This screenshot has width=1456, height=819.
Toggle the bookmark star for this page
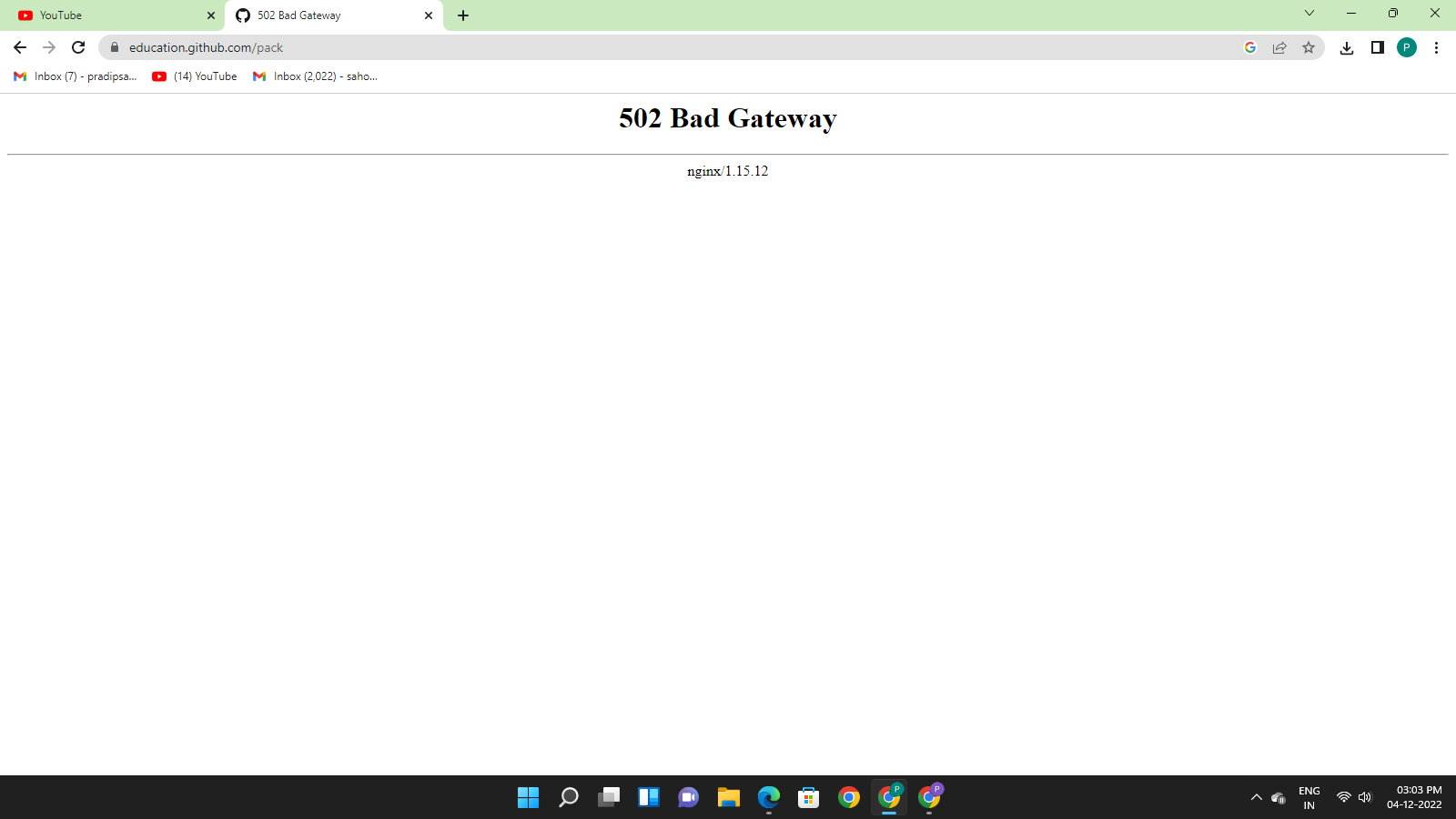point(1309,47)
